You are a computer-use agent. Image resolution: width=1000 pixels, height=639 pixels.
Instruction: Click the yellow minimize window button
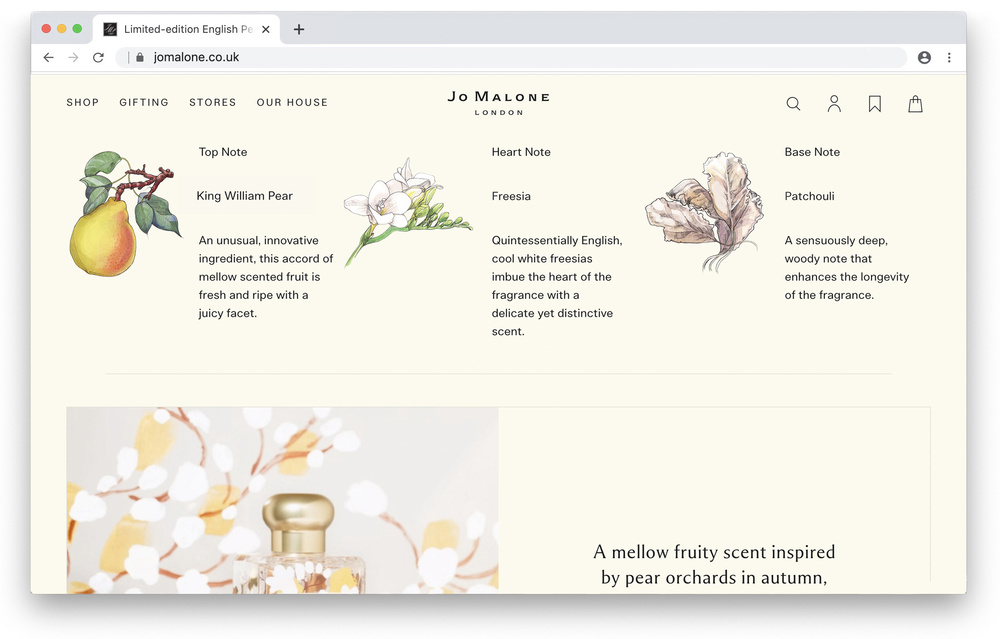coord(62,29)
